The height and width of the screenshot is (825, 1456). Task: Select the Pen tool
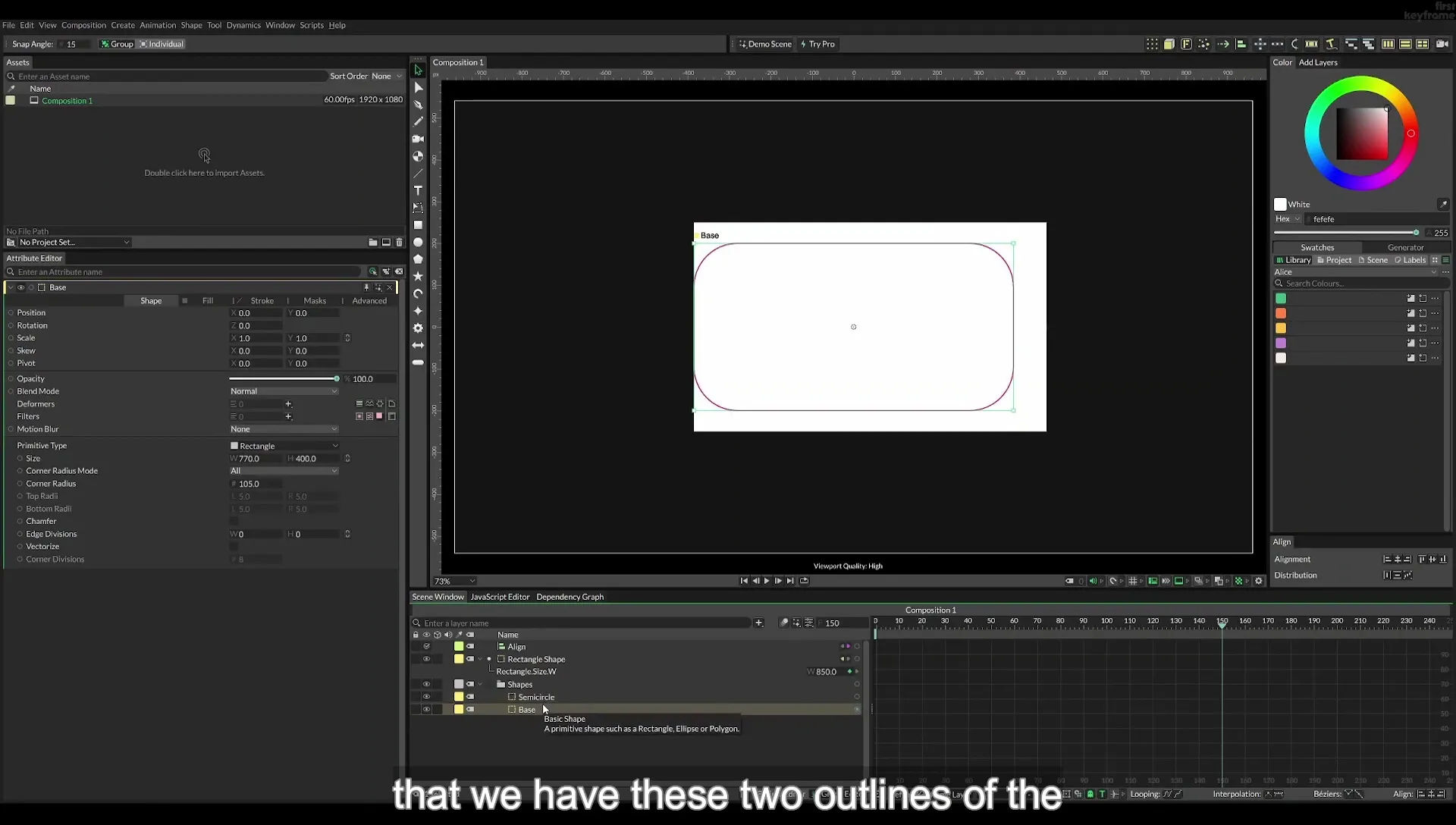click(x=418, y=105)
